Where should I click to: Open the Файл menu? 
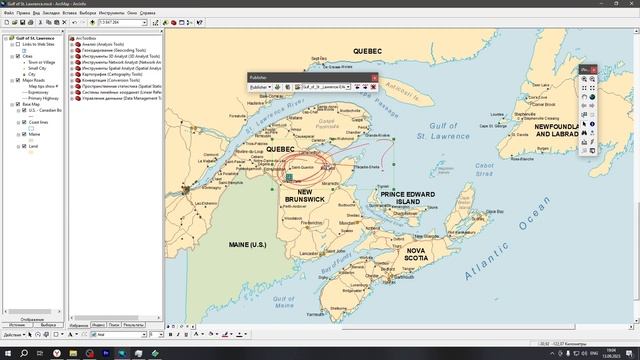pyautogui.click(x=9, y=13)
